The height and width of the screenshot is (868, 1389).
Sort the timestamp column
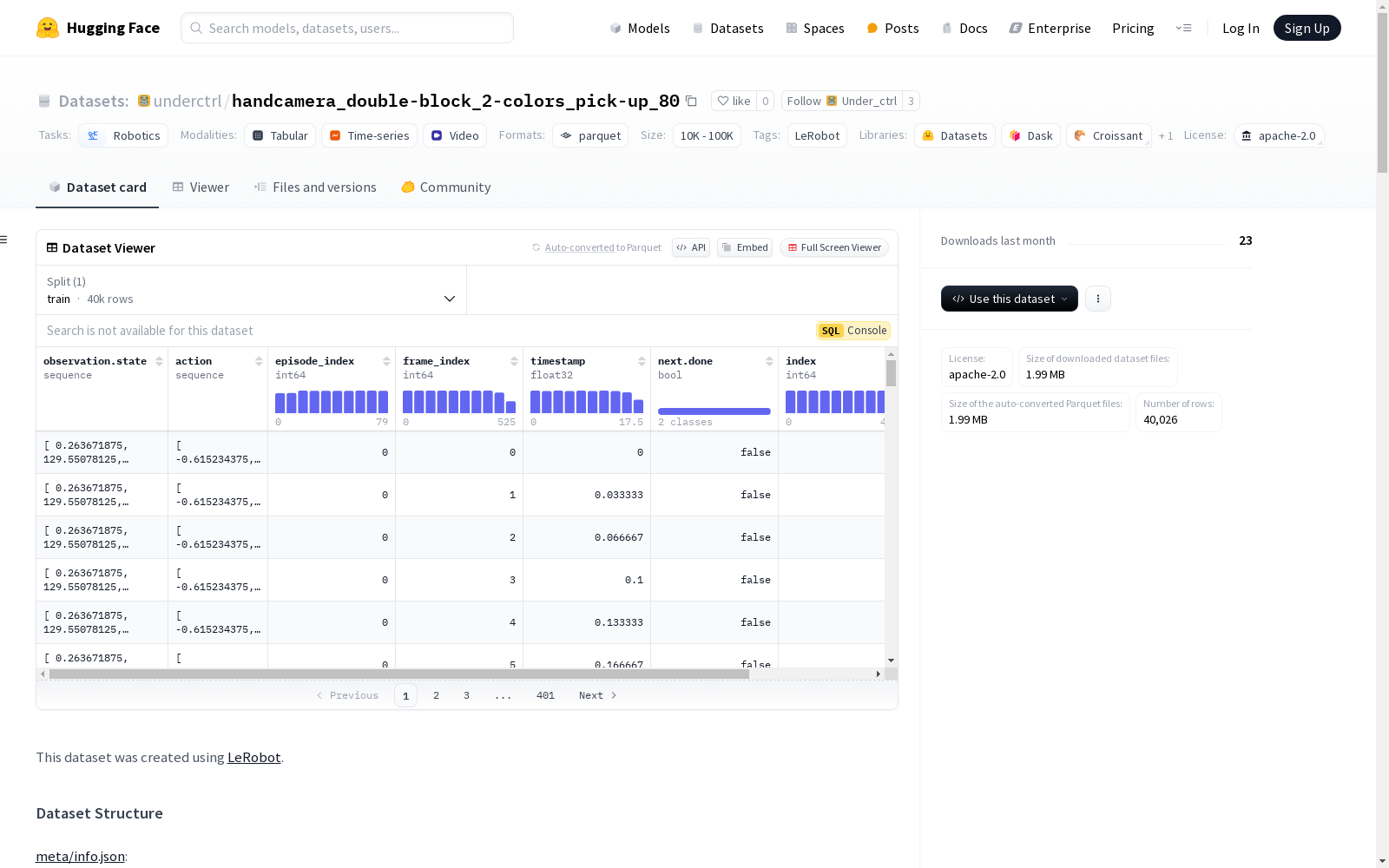tap(642, 361)
